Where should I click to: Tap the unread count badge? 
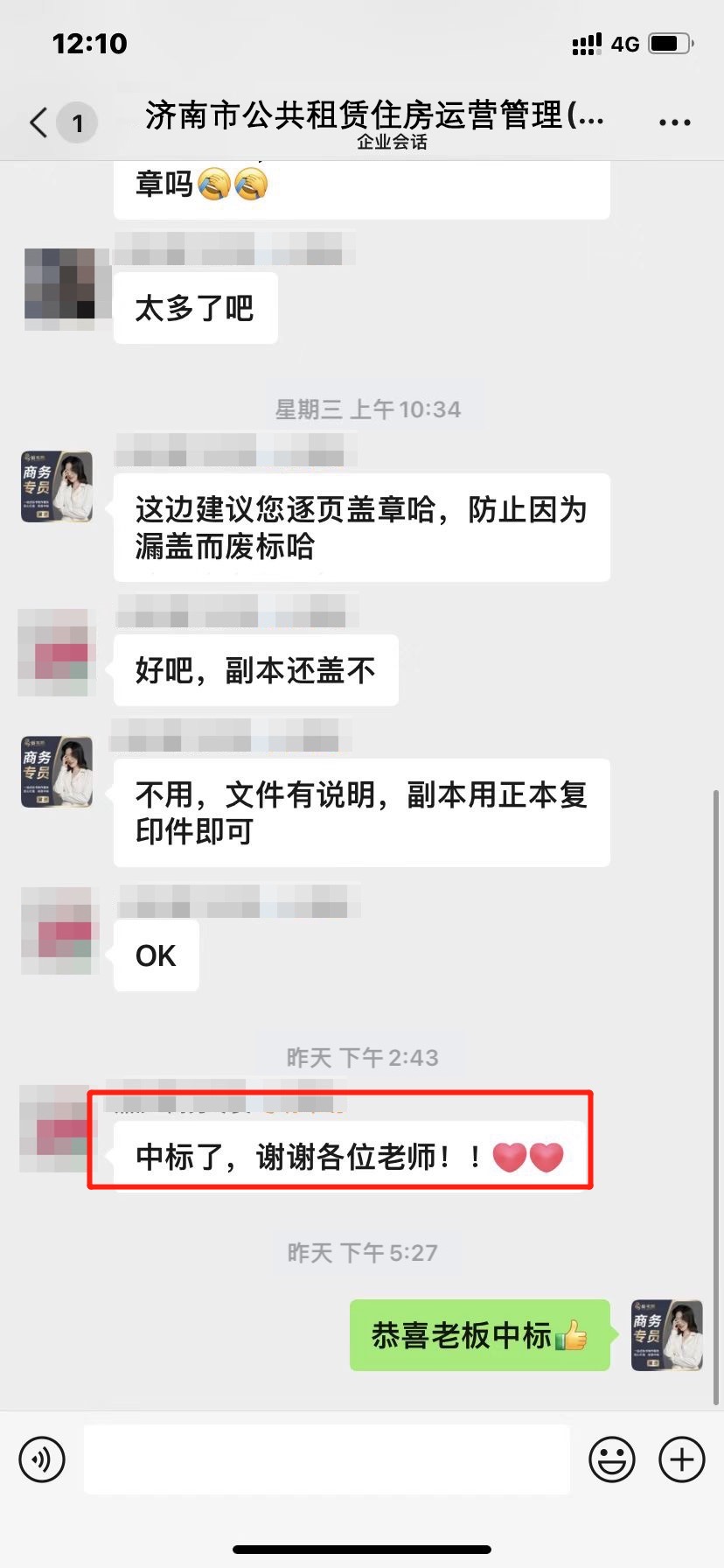pyautogui.click(x=77, y=122)
